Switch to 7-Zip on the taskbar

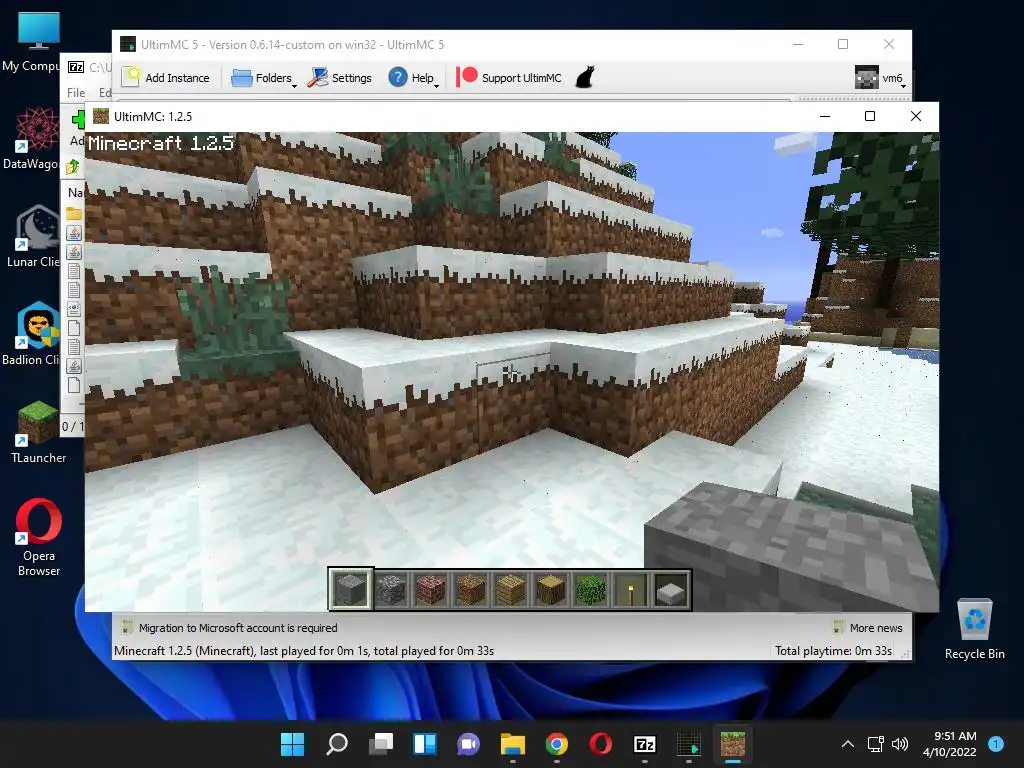click(x=645, y=744)
